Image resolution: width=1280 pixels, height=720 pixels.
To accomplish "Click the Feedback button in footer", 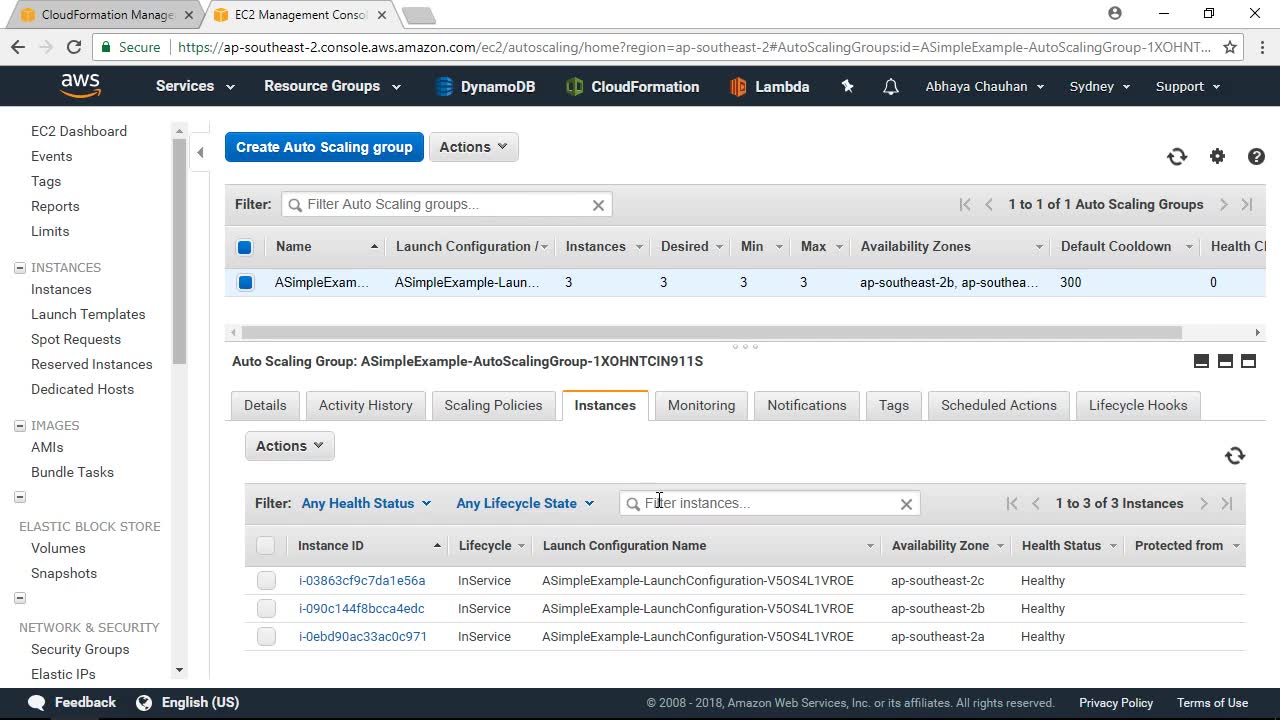I will 73,702.
